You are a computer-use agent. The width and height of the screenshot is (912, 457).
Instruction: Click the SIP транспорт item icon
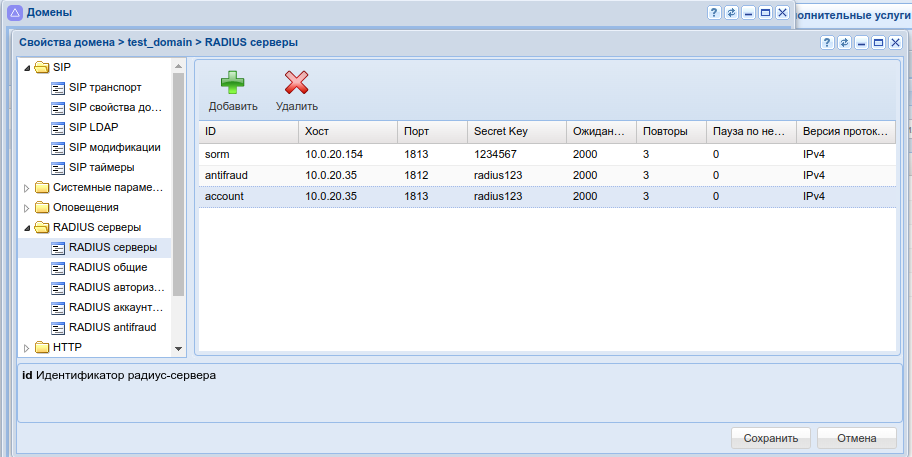[x=58, y=88]
